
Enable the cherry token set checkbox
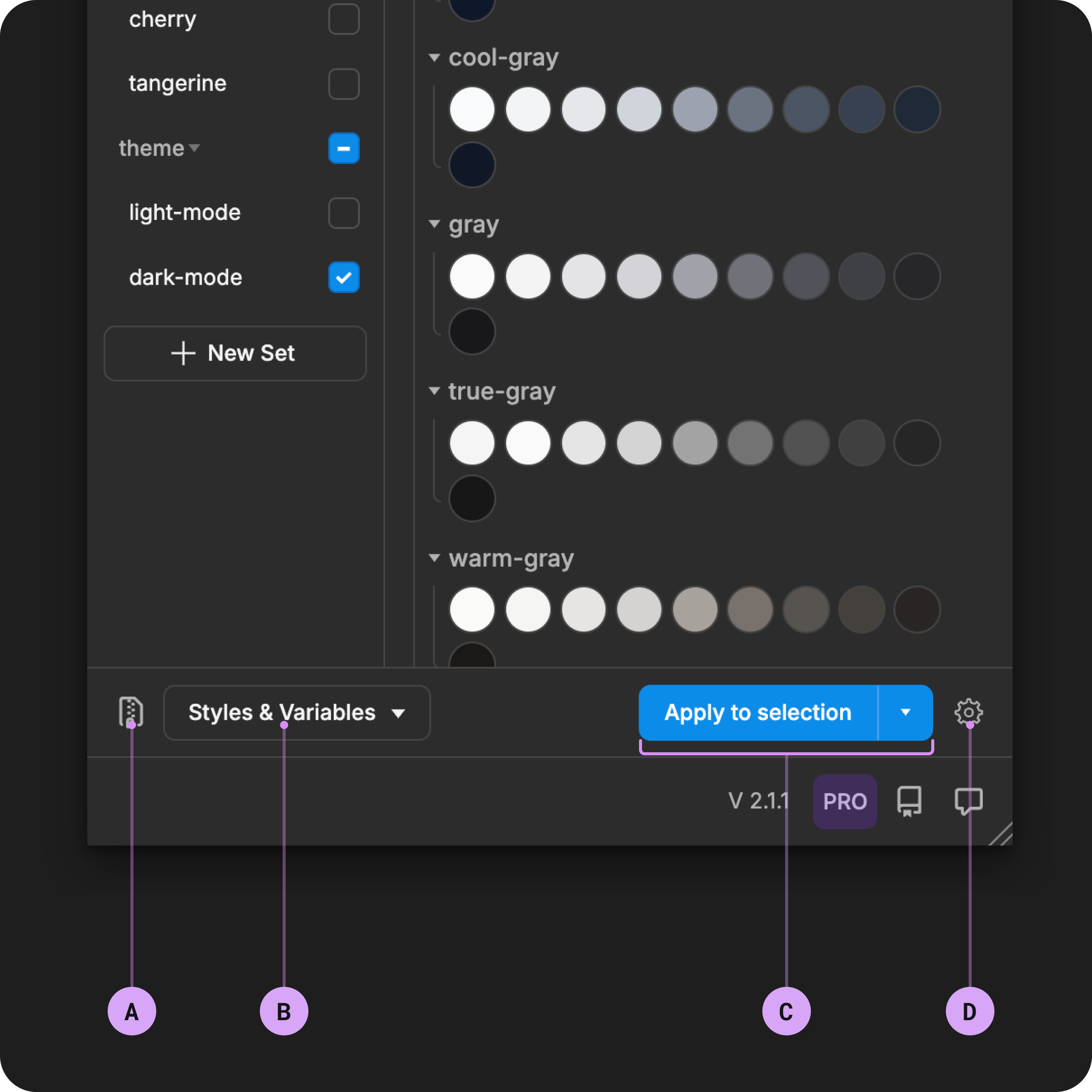344,19
